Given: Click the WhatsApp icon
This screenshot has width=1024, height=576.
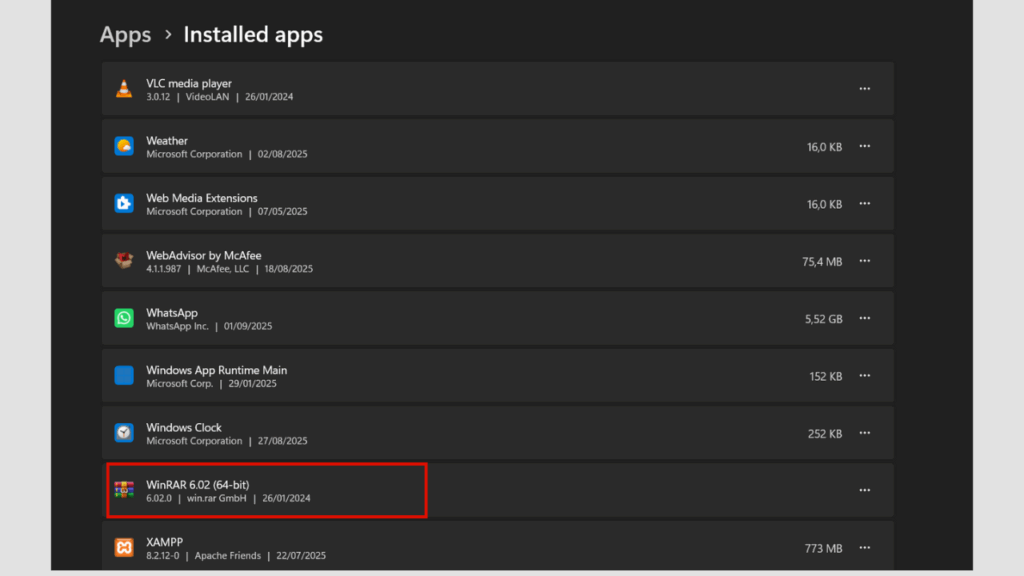Looking at the screenshot, I should pos(124,317).
